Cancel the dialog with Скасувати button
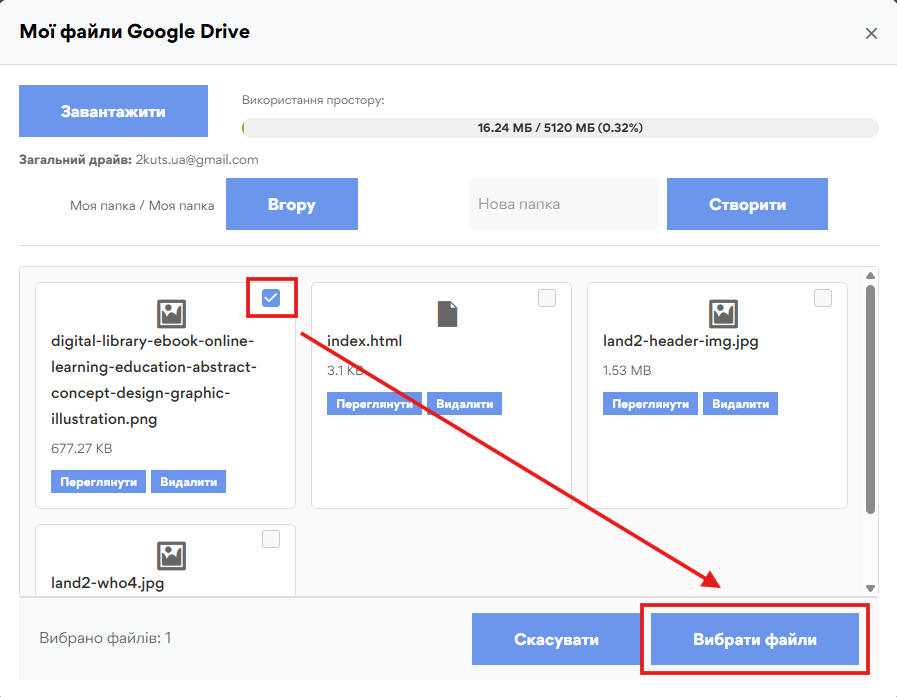 pos(556,639)
